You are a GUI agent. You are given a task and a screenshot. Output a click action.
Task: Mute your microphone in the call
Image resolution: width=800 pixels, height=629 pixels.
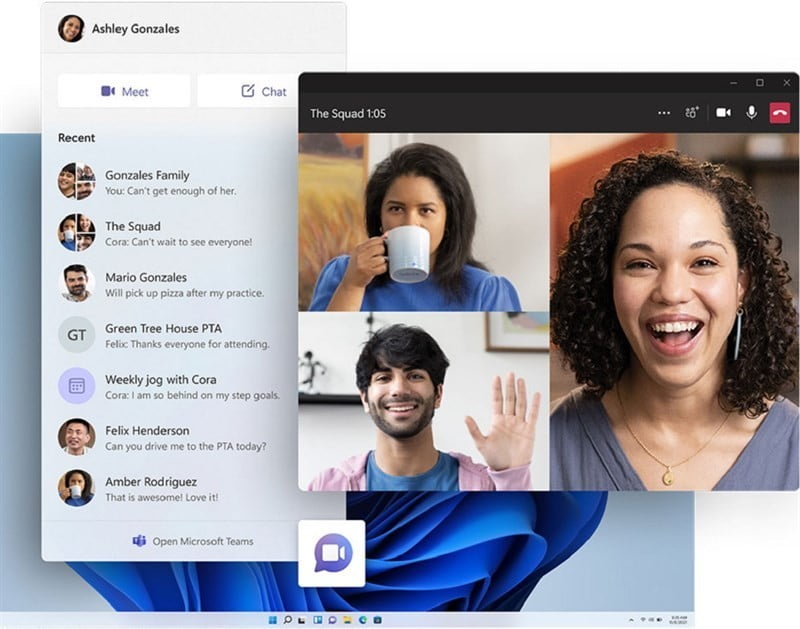coord(752,112)
